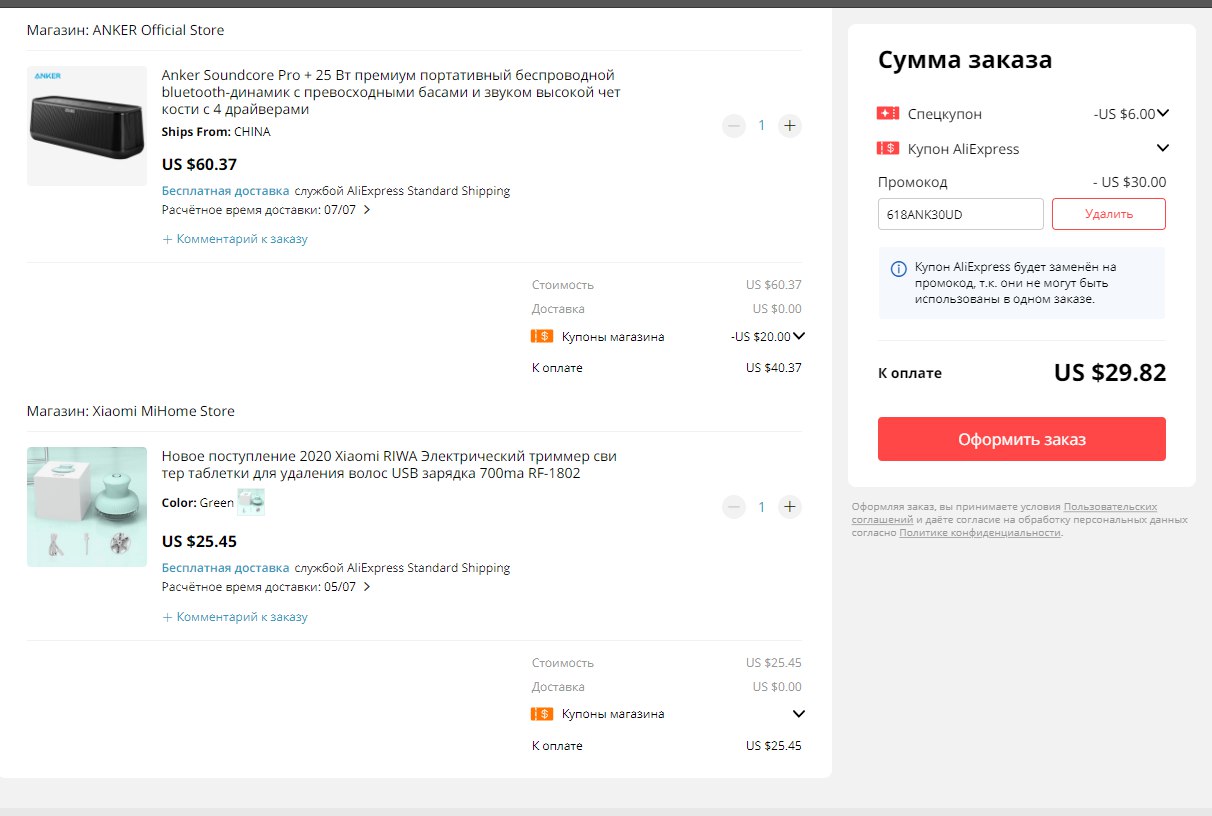Click Бесплатная доставка for the Anker item
1212x816 pixels.
[226, 191]
